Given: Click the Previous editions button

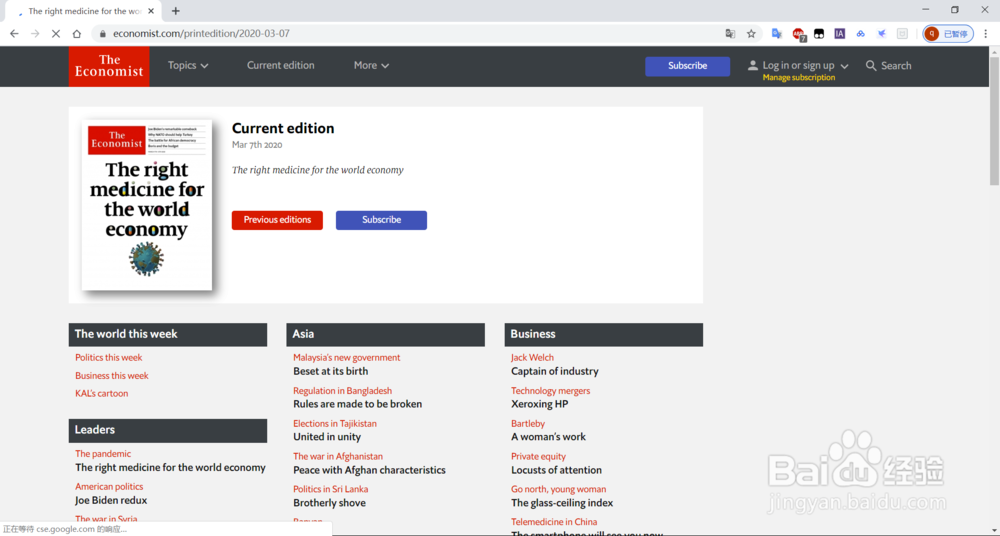Looking at the screenshot, I should [x=277, y=220].
